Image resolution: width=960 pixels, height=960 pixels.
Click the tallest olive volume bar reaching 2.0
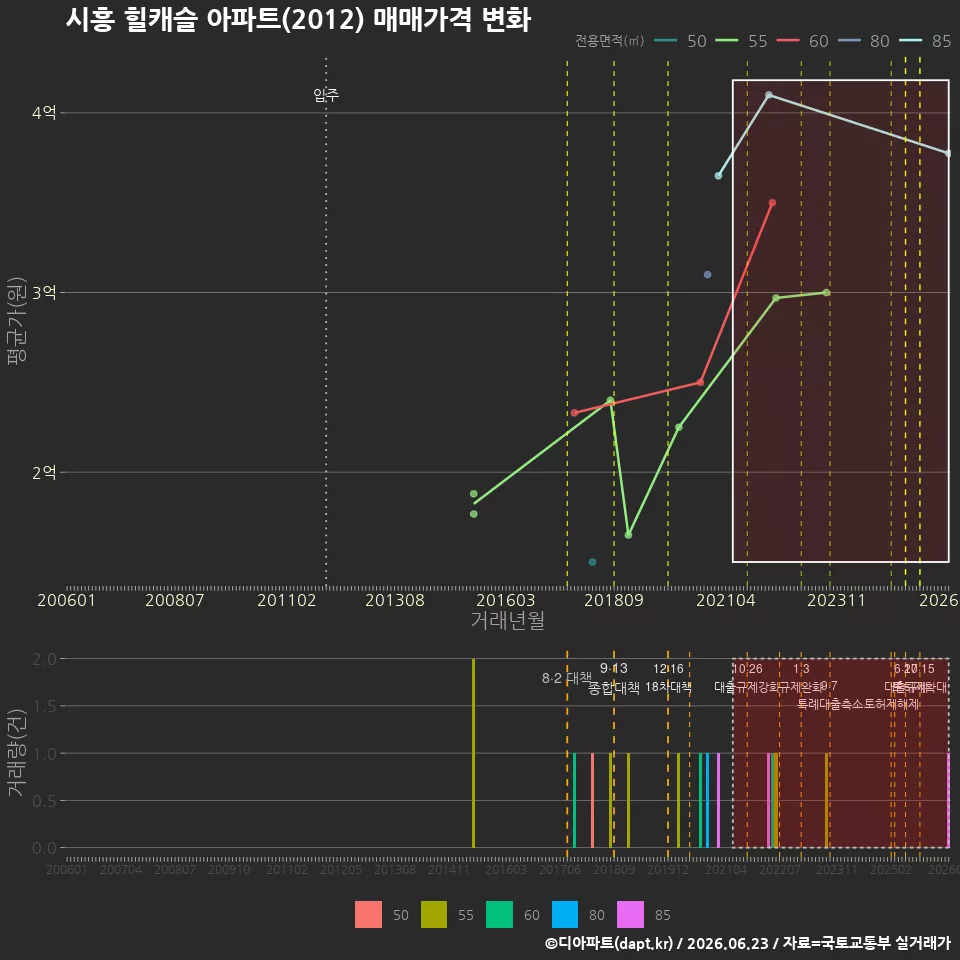coord(473,753)
